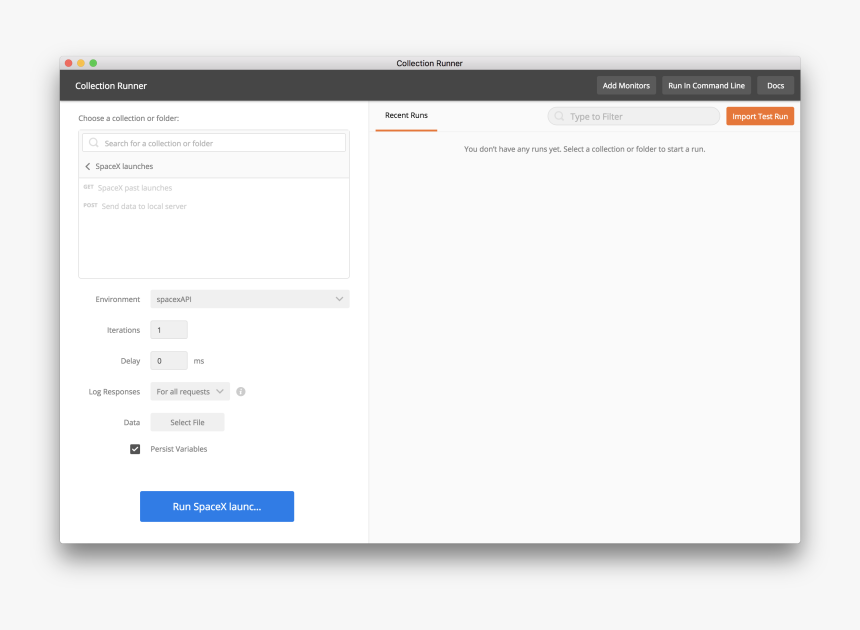Go back using the chevron beside SpaceX launches
The image size is (860, 630).
[88, 166]
